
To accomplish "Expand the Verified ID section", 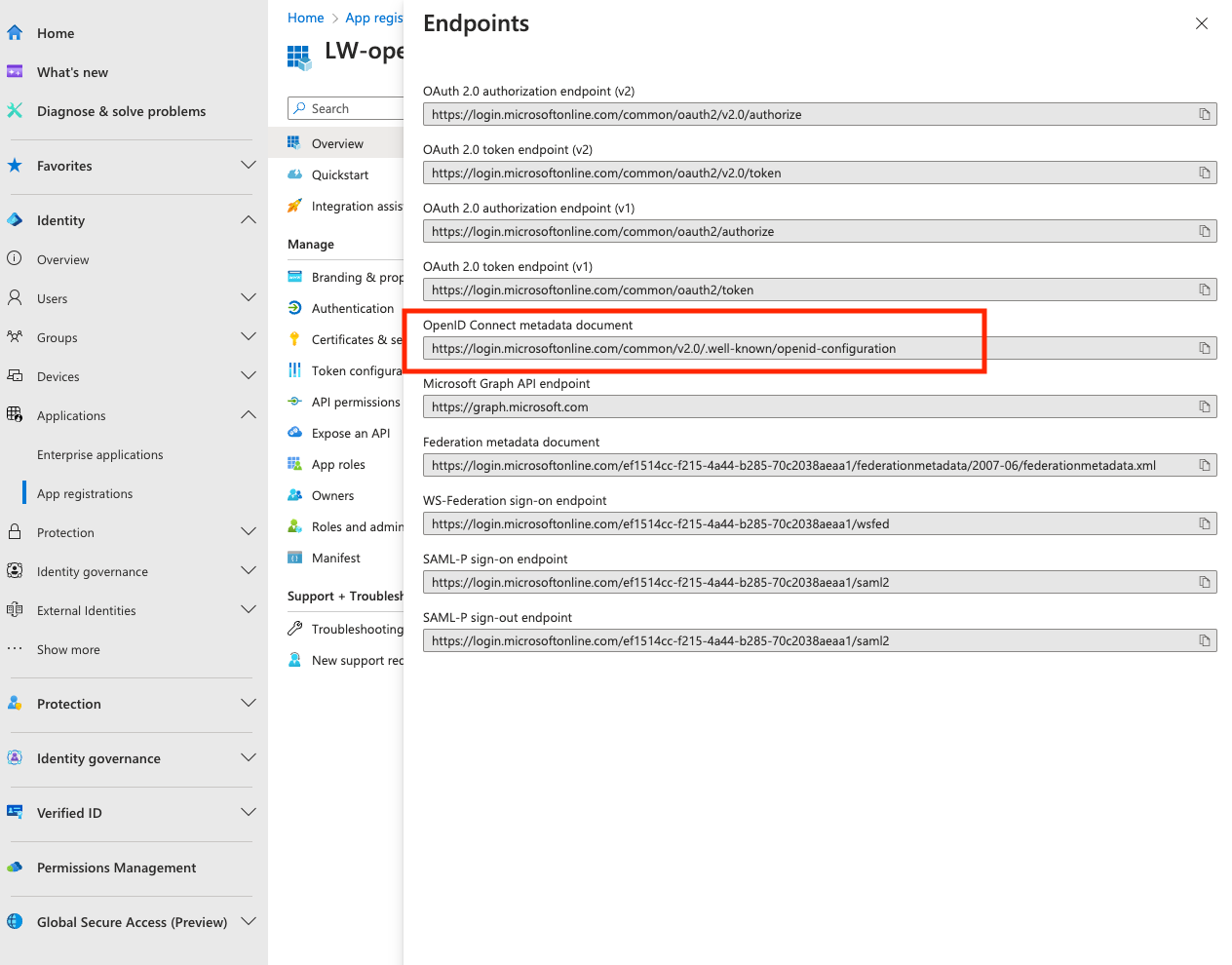I will [249, 812].
